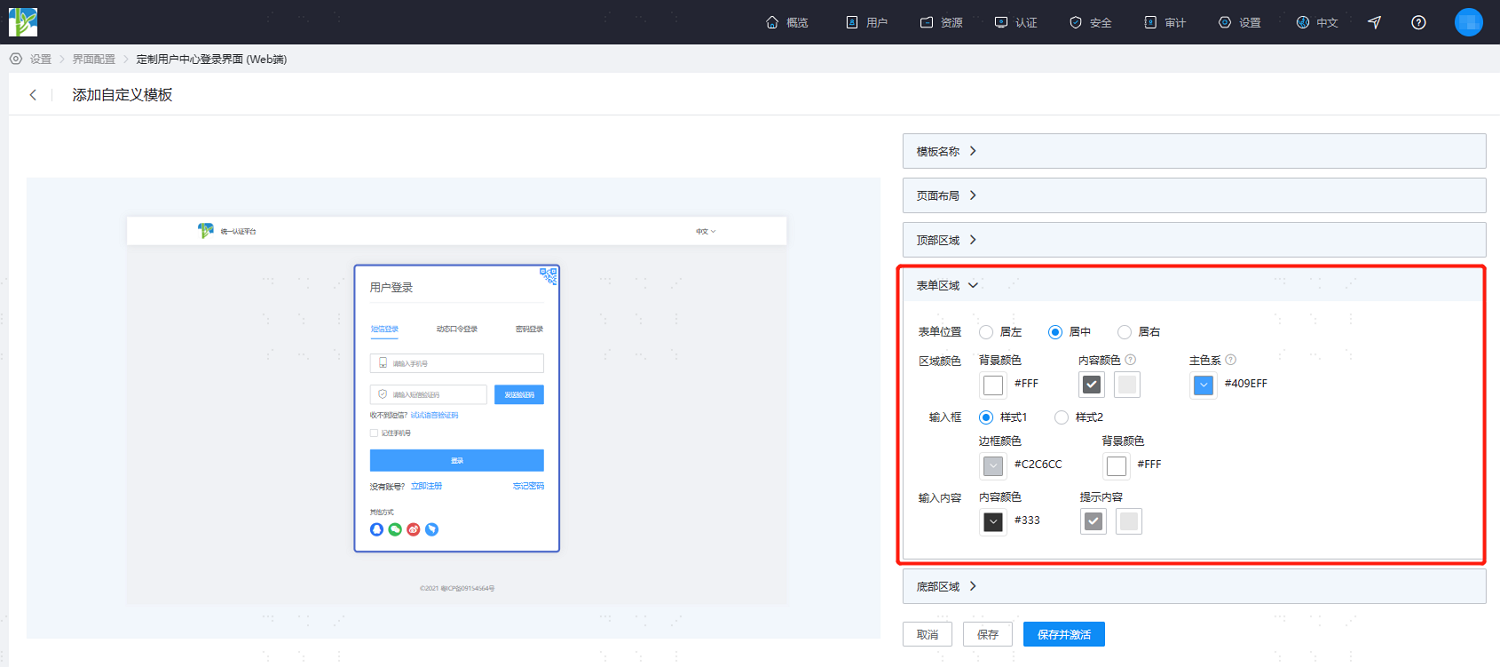The height and width of the screenshot is (667, 1500).
Task: Open the 中文 dropdown in preview header
Action: 706,231
